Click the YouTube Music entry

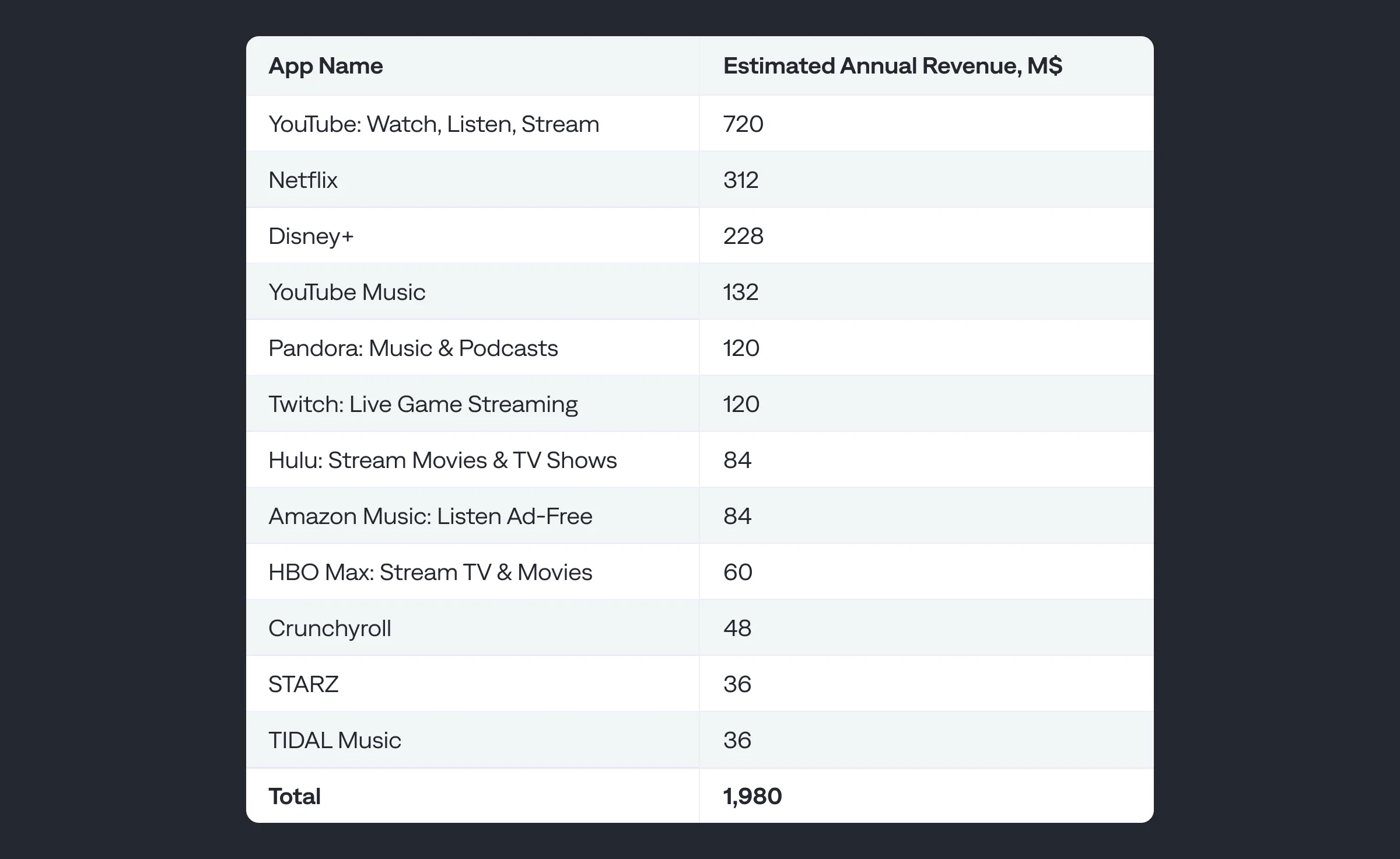tap(347, 292)
